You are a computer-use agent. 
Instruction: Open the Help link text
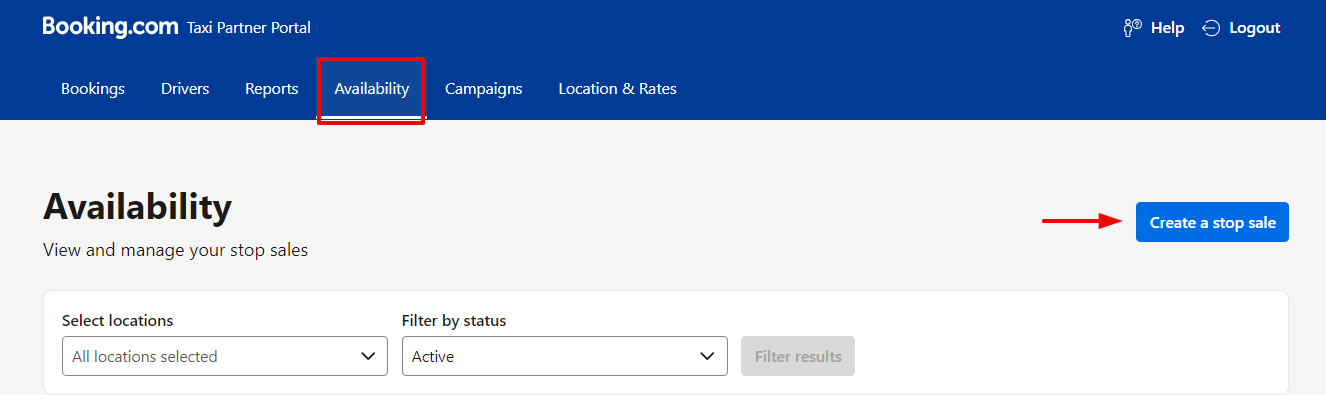(x=1167, y=28)
